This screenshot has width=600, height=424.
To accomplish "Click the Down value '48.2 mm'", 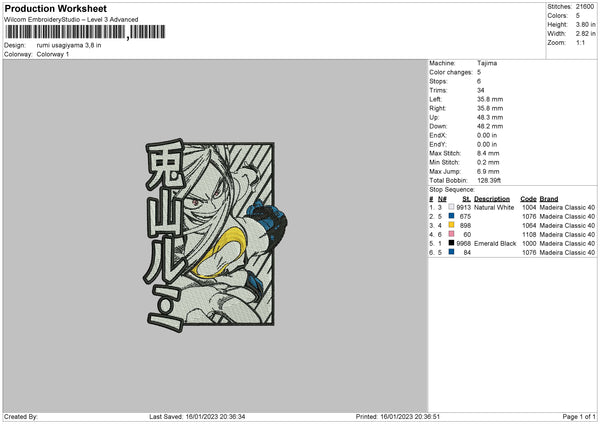I will pyautogui.click(x=490, y=126).
